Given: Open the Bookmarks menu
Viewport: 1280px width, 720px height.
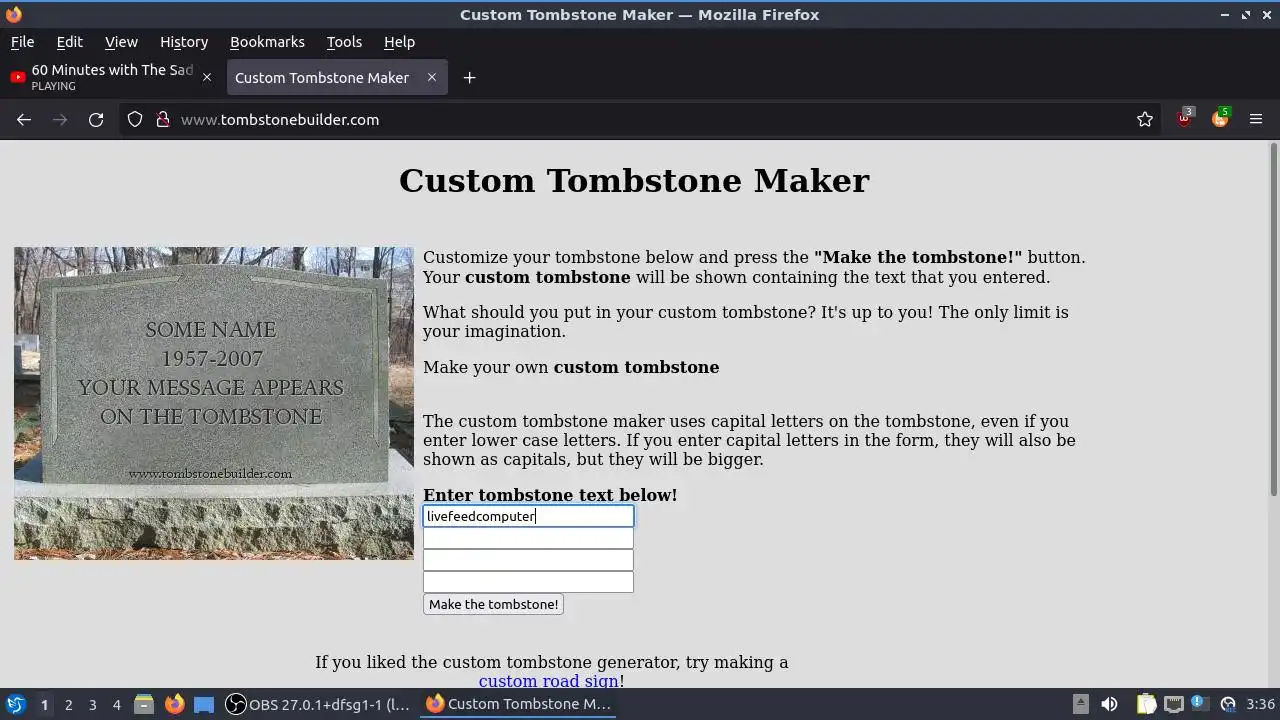Looking at the screenshot, I should point(267,42).
